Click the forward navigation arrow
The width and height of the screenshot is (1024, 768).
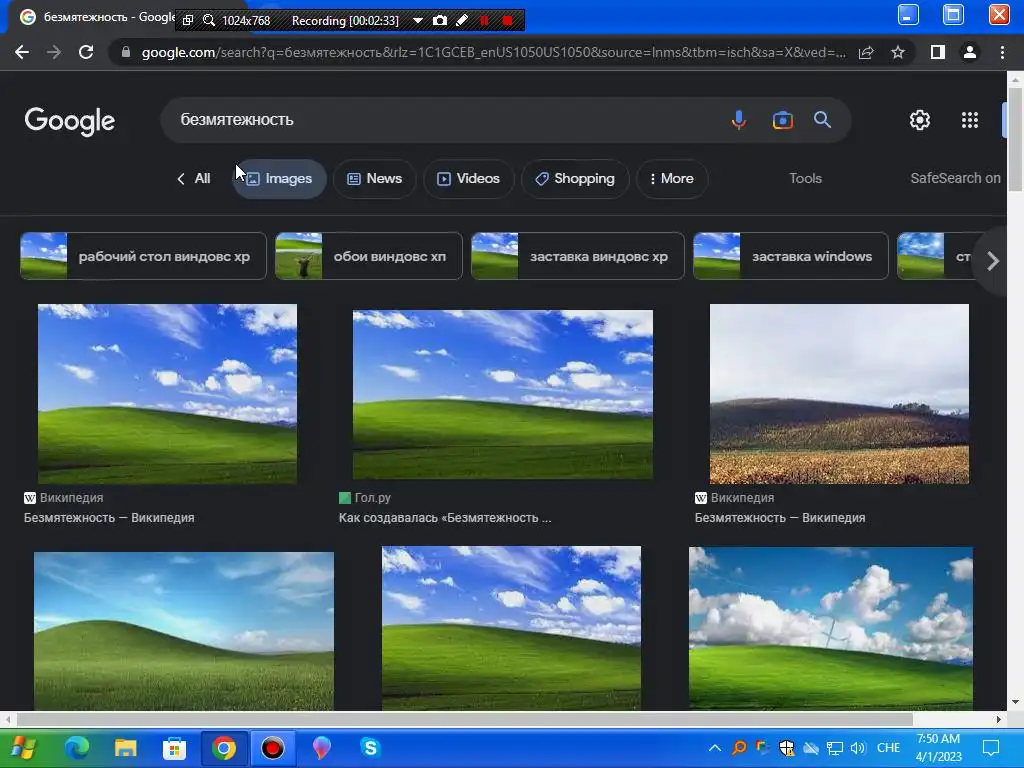pyautogui.click(x=54, y=52)
